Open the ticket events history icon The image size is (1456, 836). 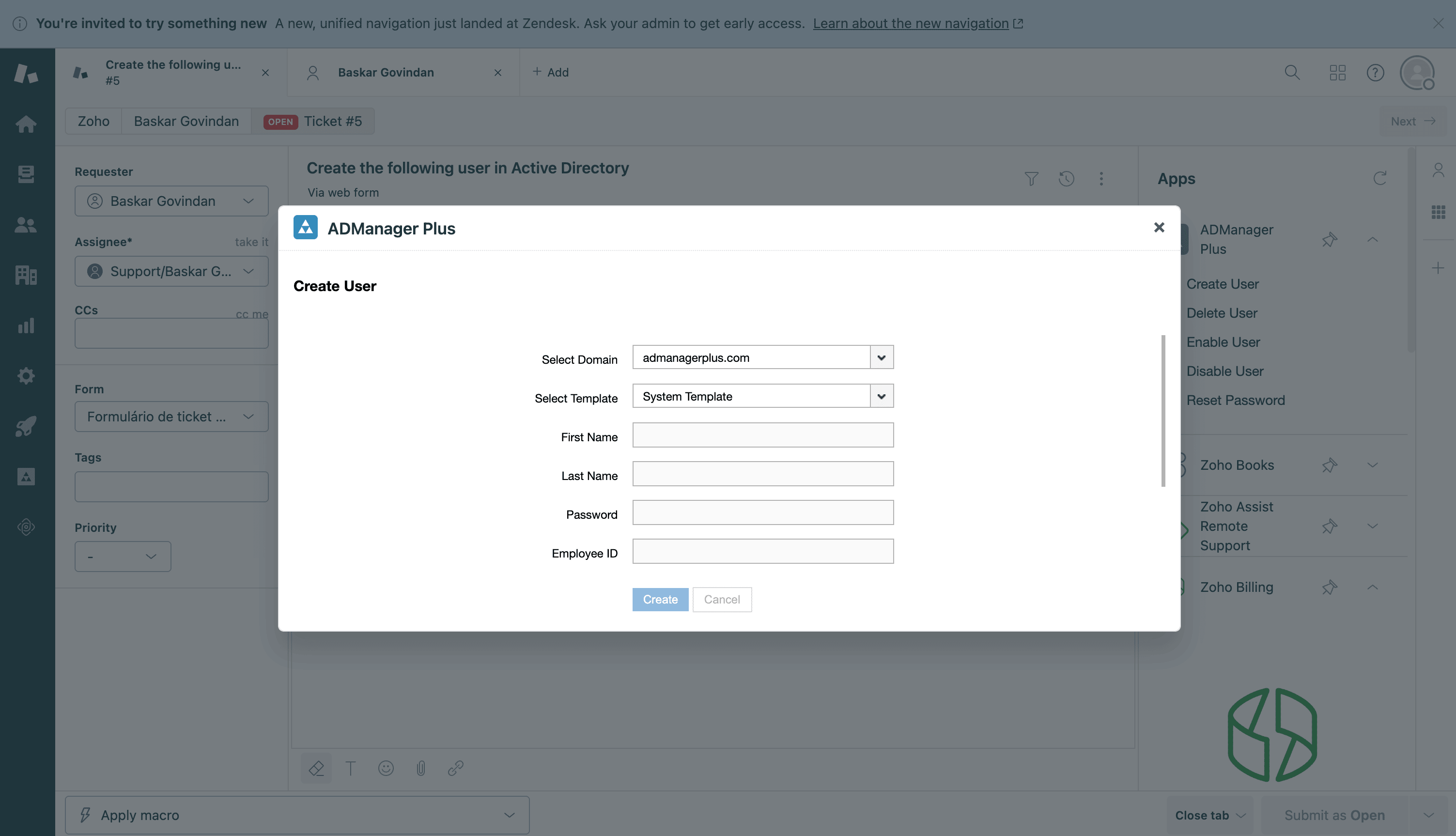(x=1066, y=179)
